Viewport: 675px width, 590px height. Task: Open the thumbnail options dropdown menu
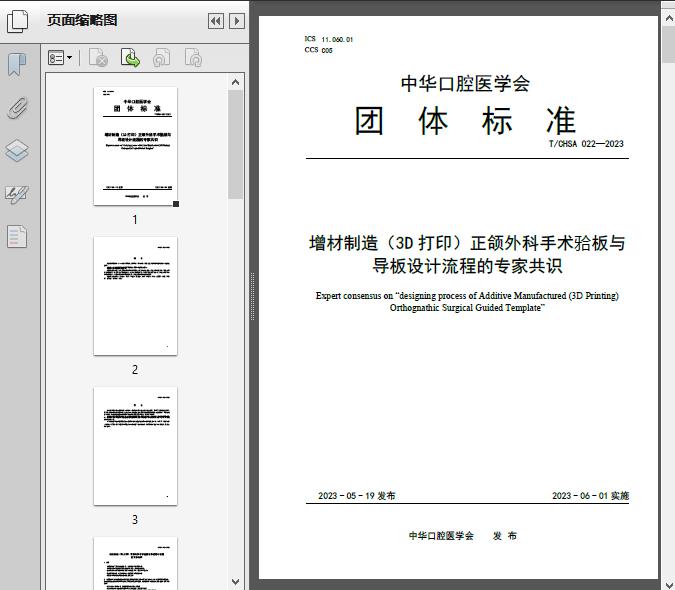click(60, 58)
